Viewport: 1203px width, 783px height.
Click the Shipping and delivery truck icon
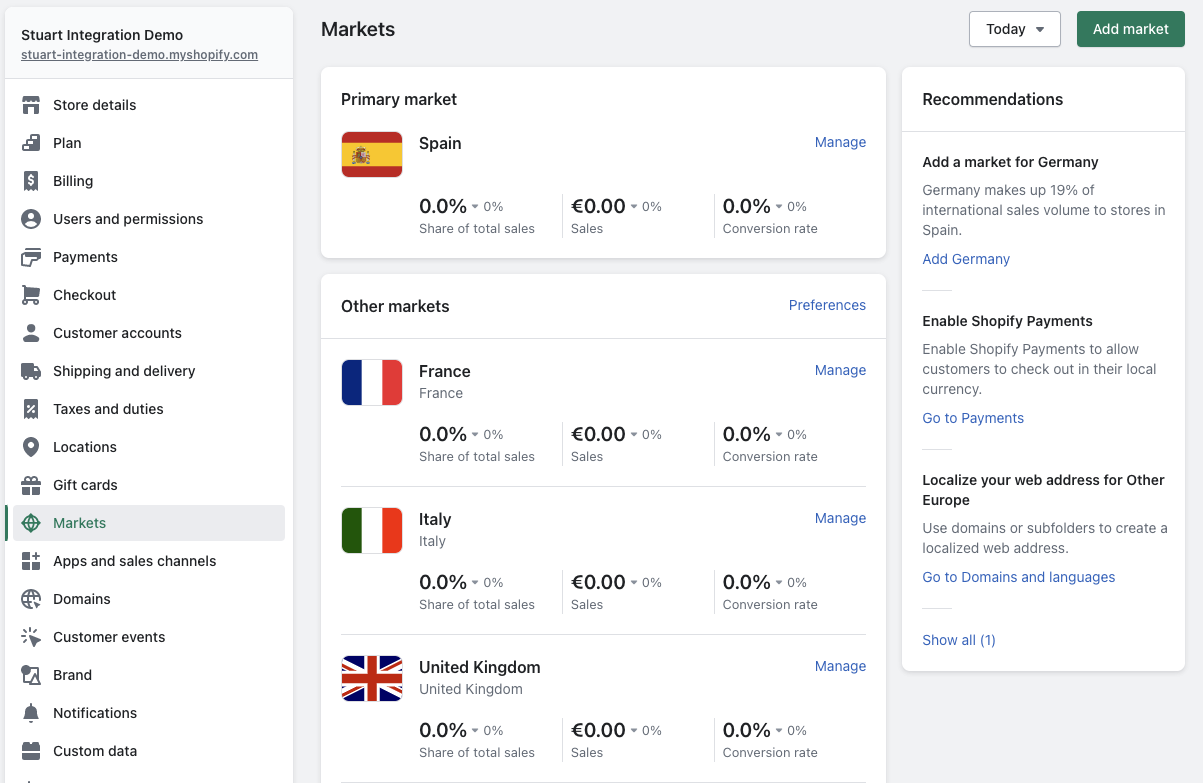(31, 371)
